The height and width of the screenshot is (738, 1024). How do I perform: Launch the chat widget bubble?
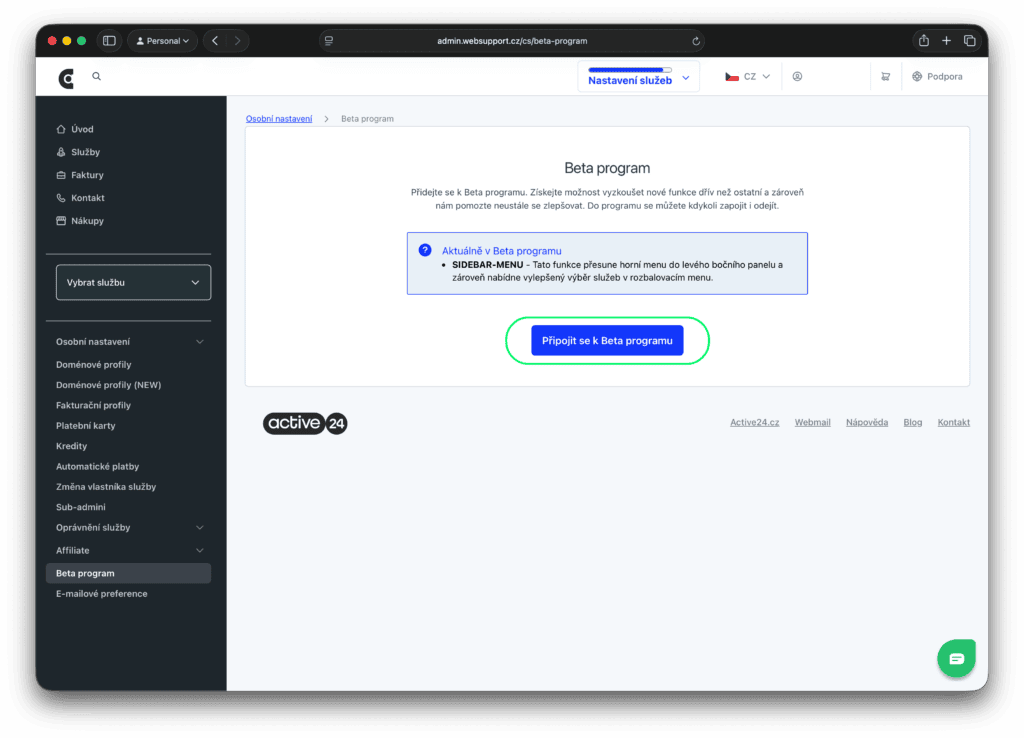[956, 658]
